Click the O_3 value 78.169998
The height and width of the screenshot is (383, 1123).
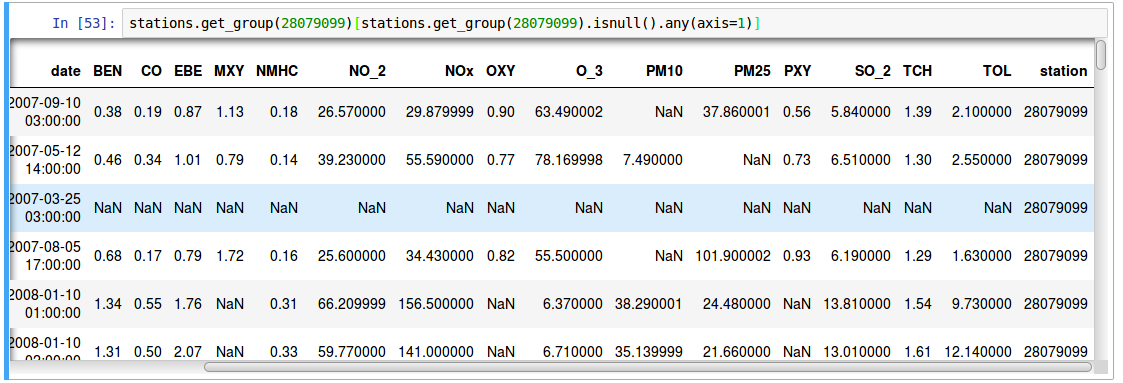coord(569,160)
